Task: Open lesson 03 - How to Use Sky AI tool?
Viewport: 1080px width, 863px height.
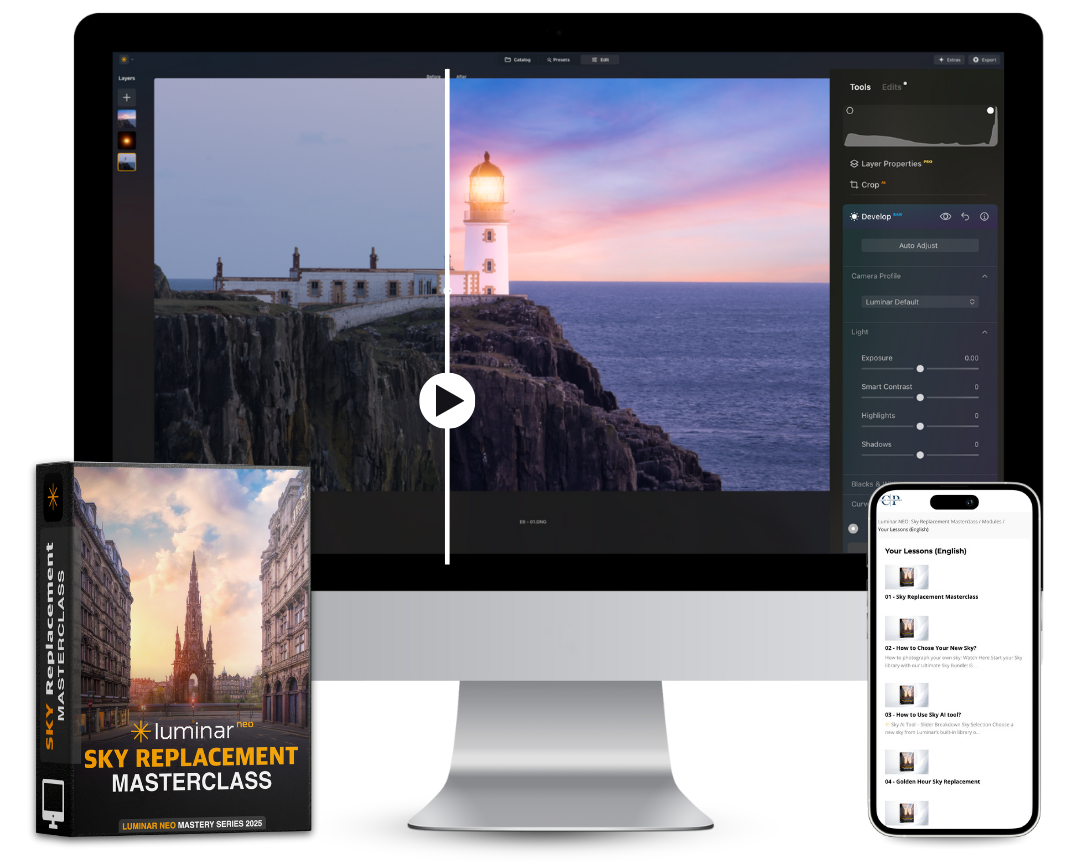Action: click(x=923, y=715)
